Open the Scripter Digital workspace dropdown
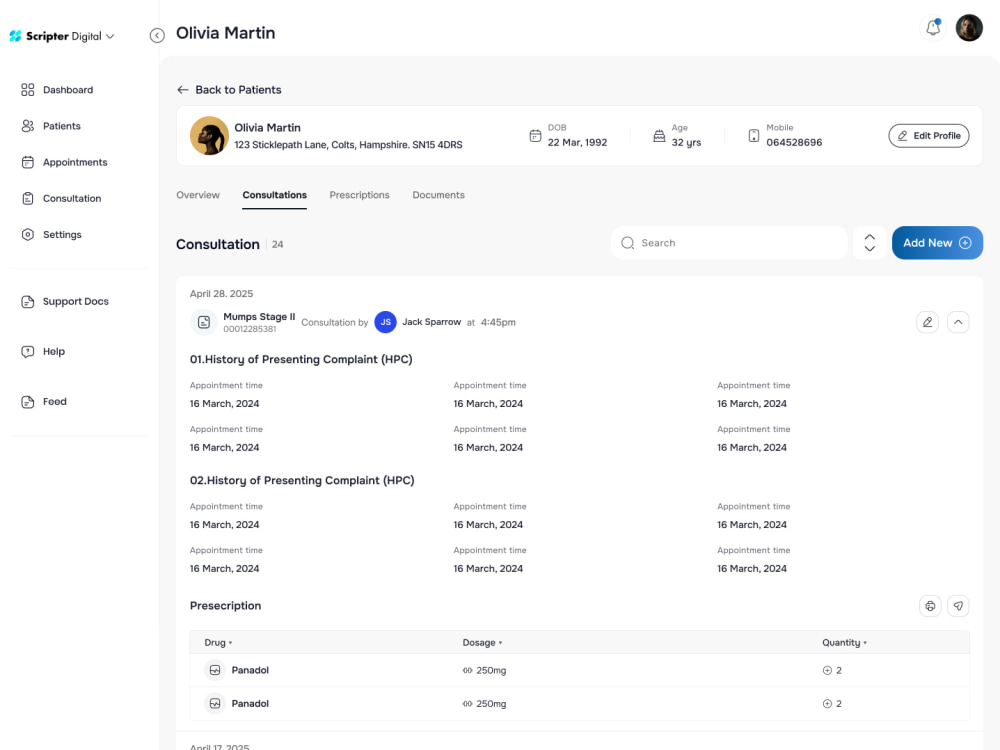This screenshot has width=1000, height=750. click(x=110, y=36)
